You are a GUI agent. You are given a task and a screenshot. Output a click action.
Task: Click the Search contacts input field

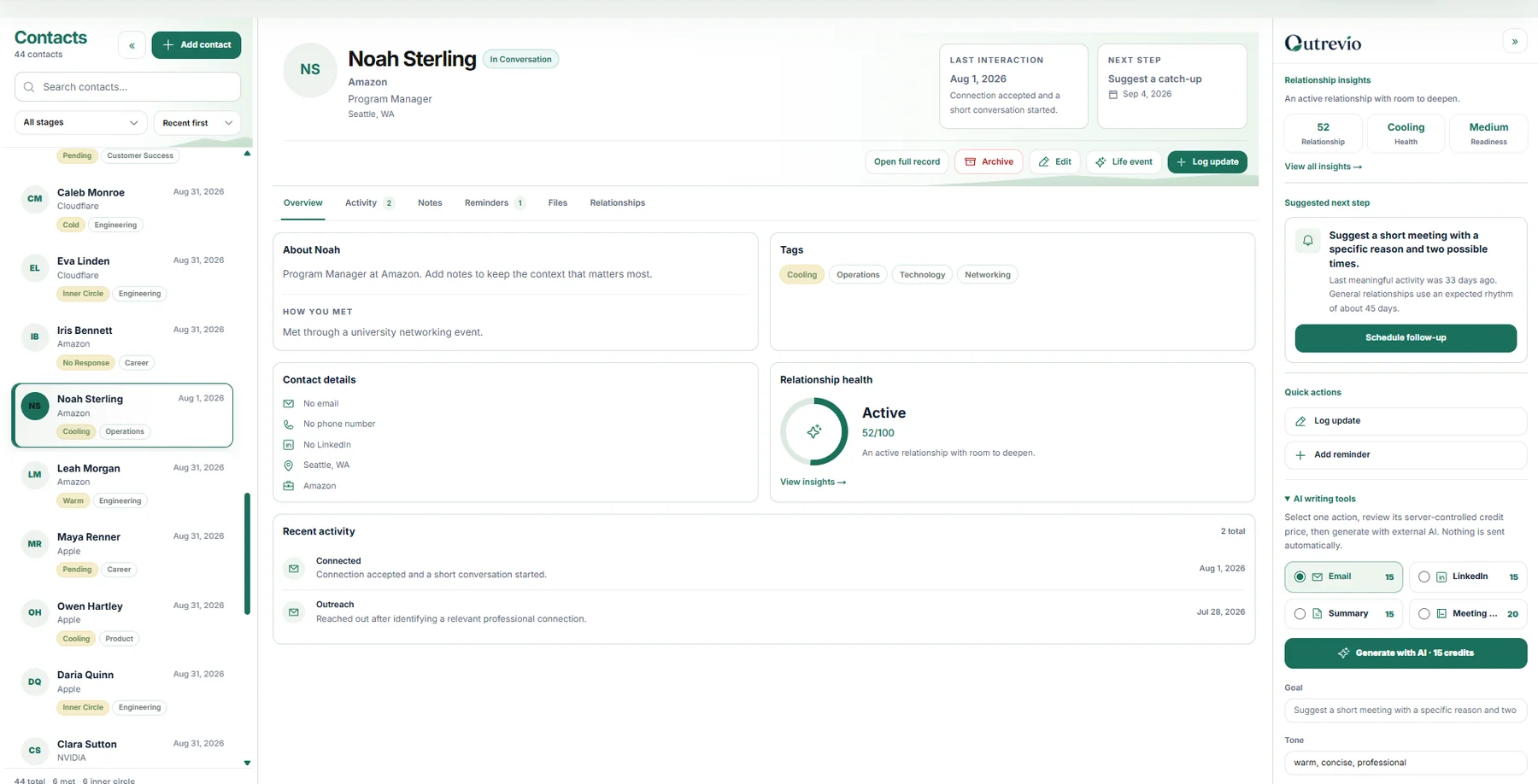[127, 87]
